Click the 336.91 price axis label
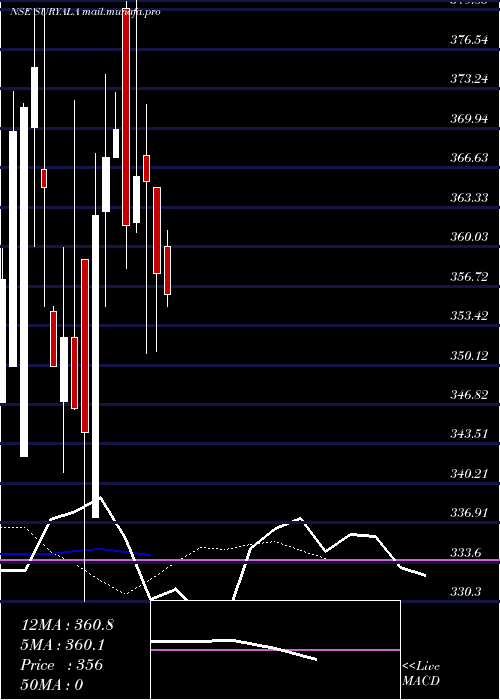500x700 pixels. [x=469, y=512]
